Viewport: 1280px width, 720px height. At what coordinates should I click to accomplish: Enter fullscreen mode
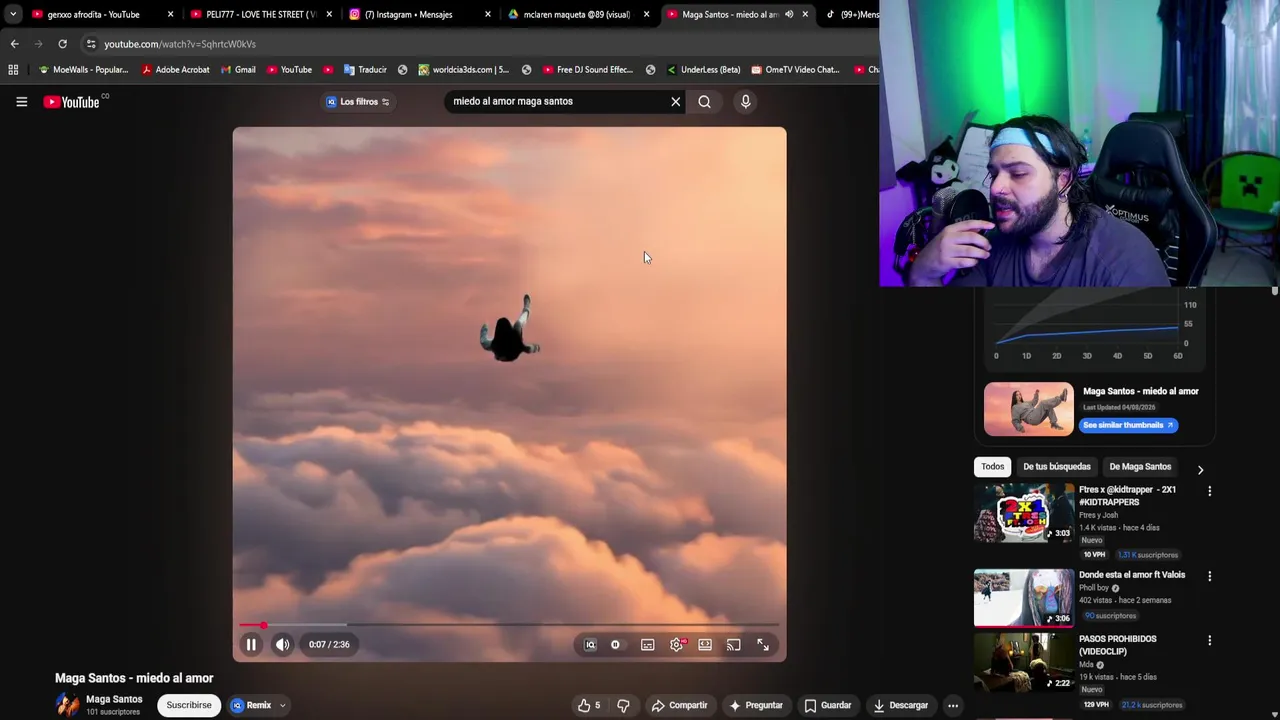(x=763, y=645)
